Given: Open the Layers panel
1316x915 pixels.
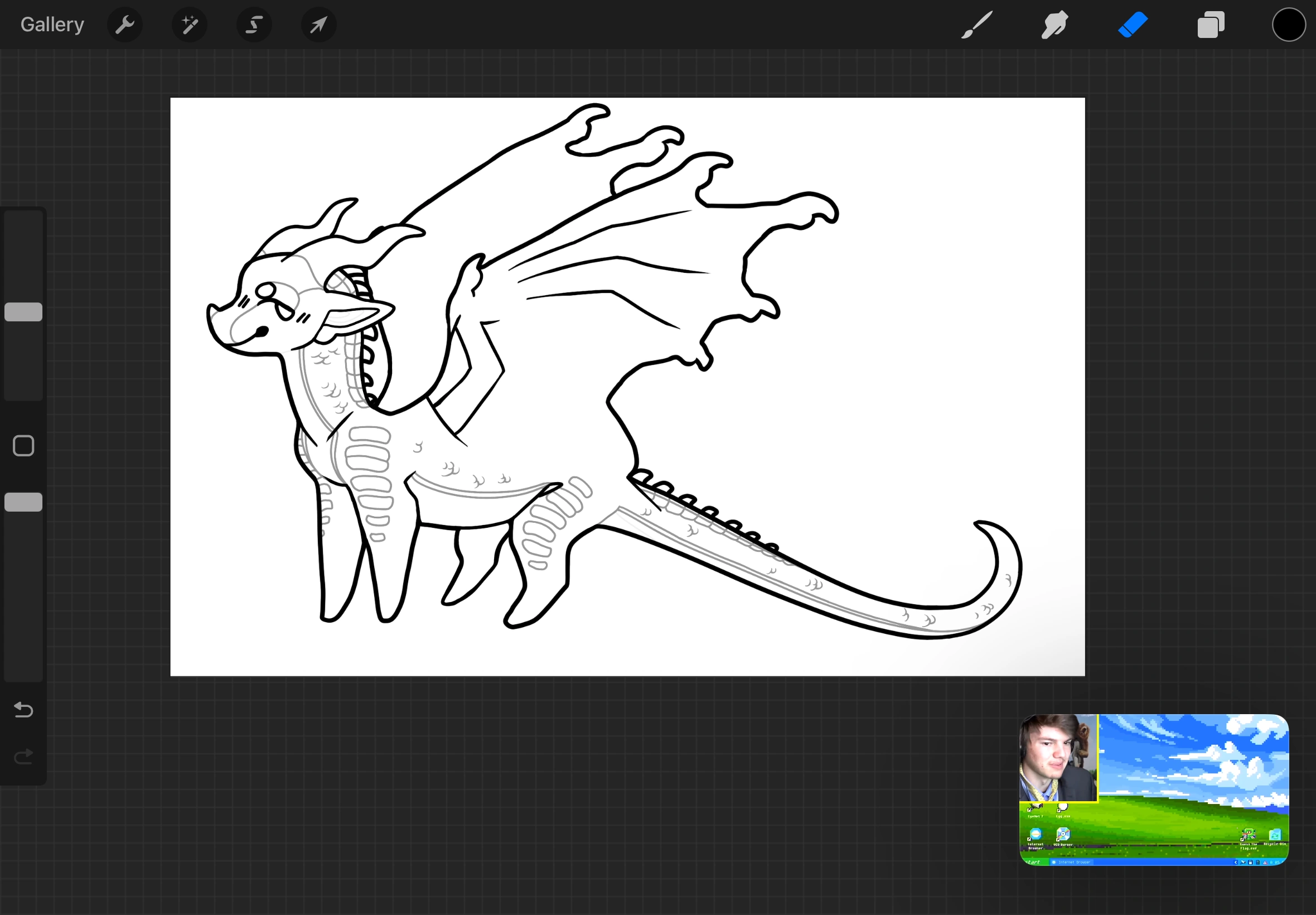Looking at the screenshot, I should coord(1210,25).
